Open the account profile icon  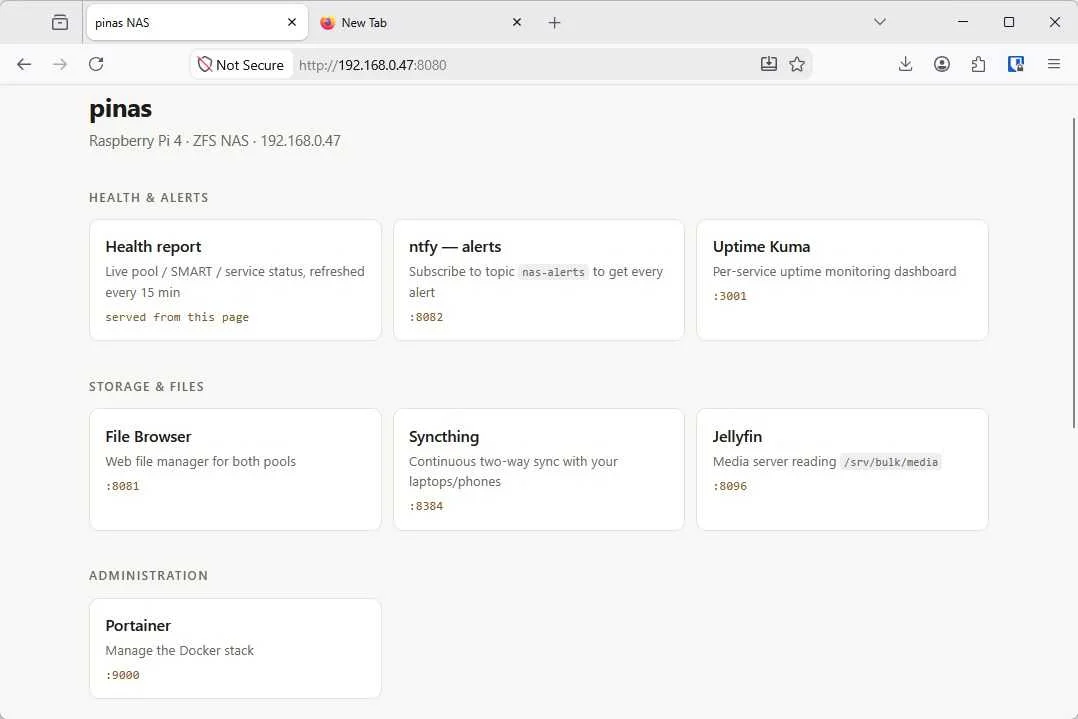942,64
